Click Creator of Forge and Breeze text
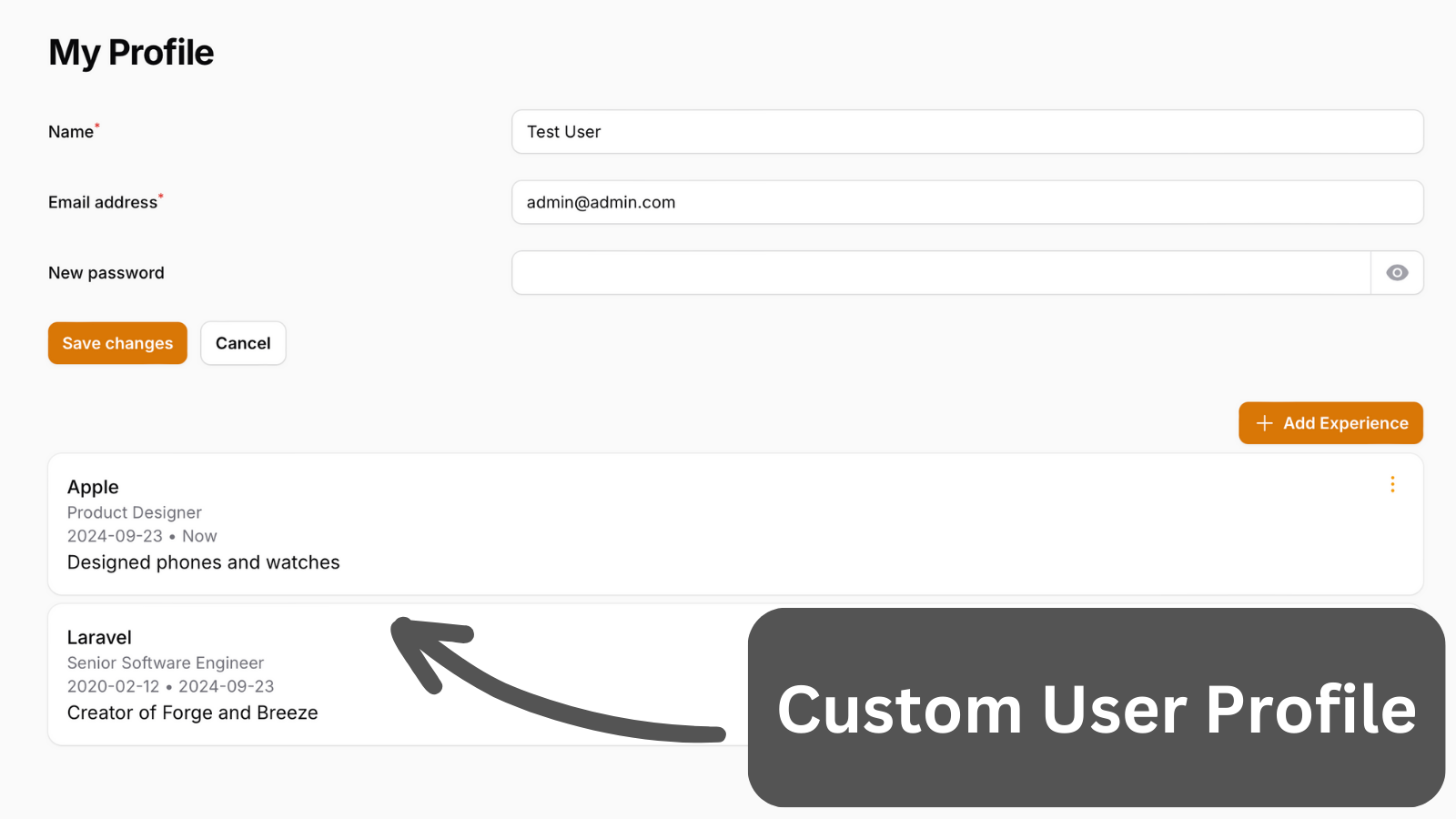Screen dimensions: 1456x819 tap(193, 713)
